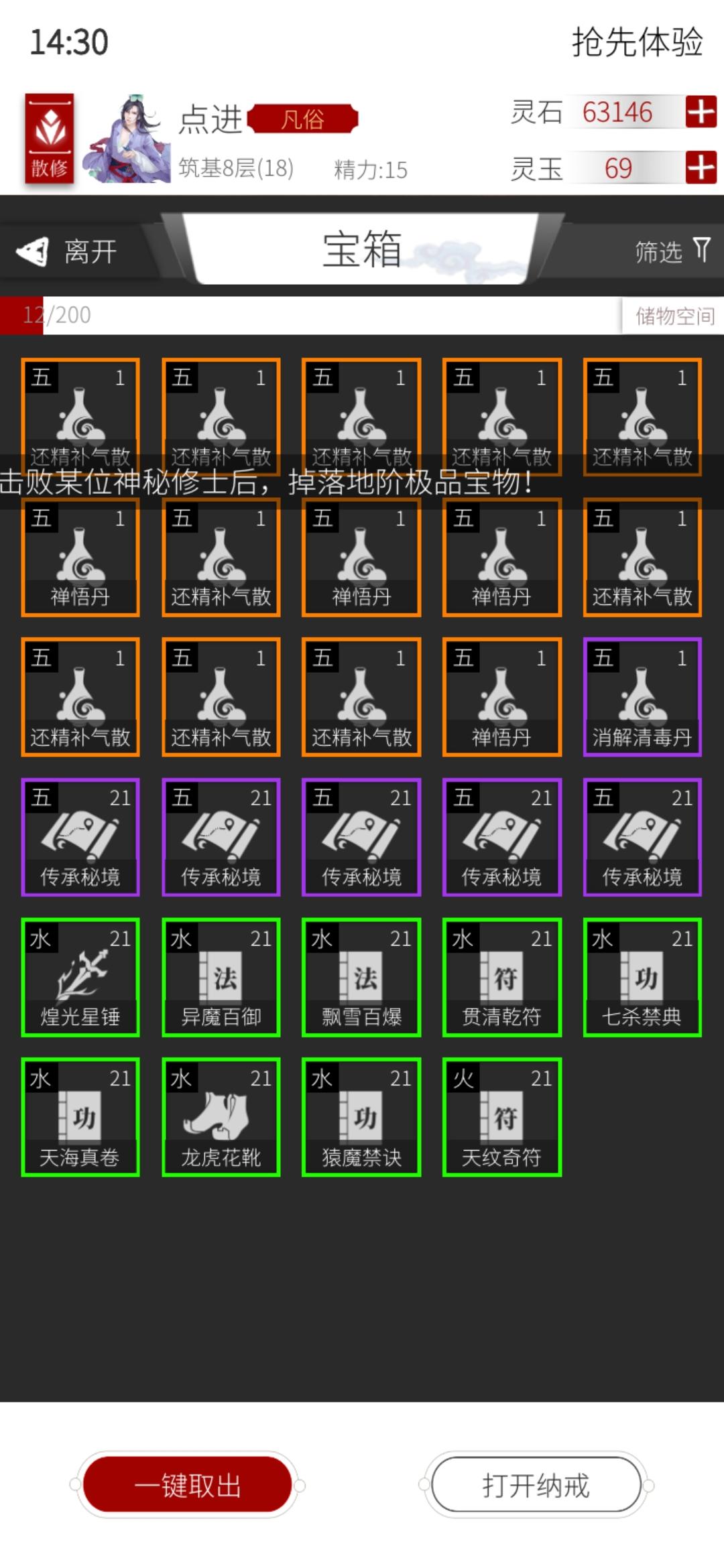The height and width of the screenshot is (1568, 724).
Task: Click the 一键取出 button
Action: tap(188, 1485)
